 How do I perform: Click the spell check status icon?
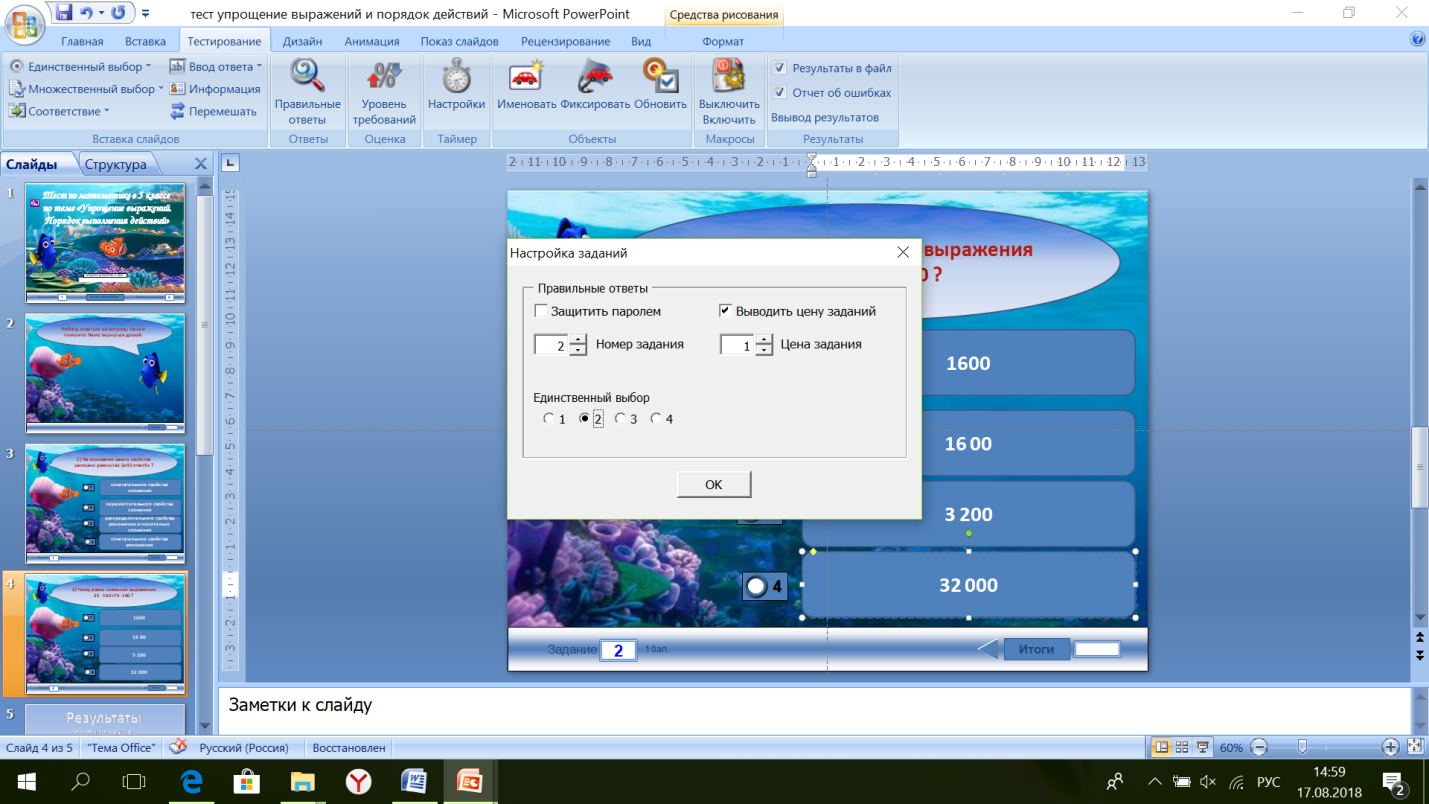pos(178,747)
